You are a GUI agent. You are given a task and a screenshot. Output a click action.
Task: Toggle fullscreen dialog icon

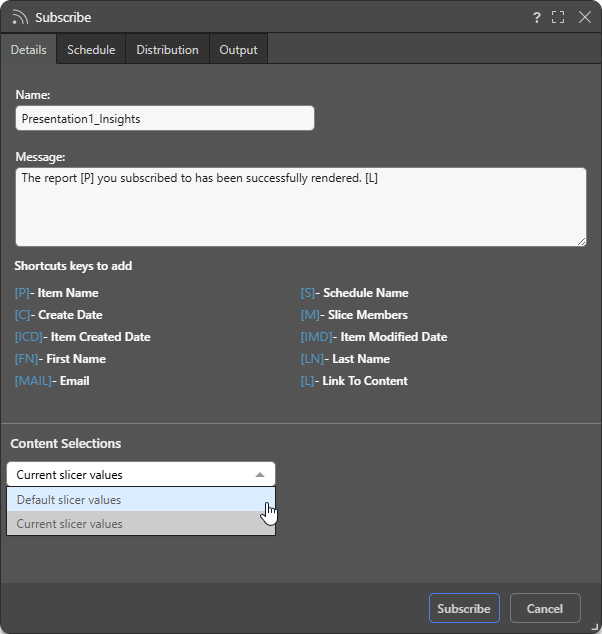[x=558, y=17]
